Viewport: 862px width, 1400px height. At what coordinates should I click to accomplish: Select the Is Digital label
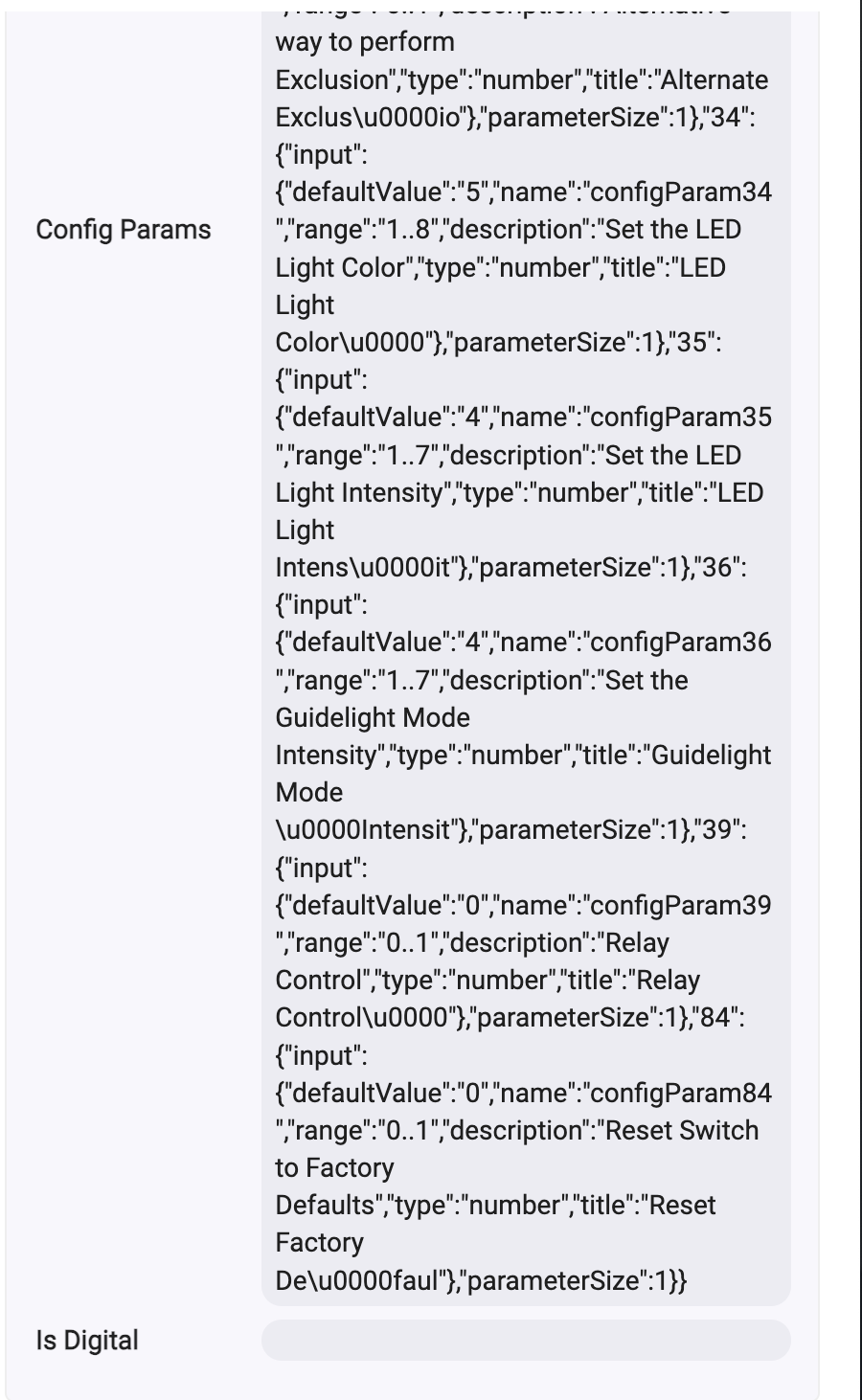pos(87,1340)
